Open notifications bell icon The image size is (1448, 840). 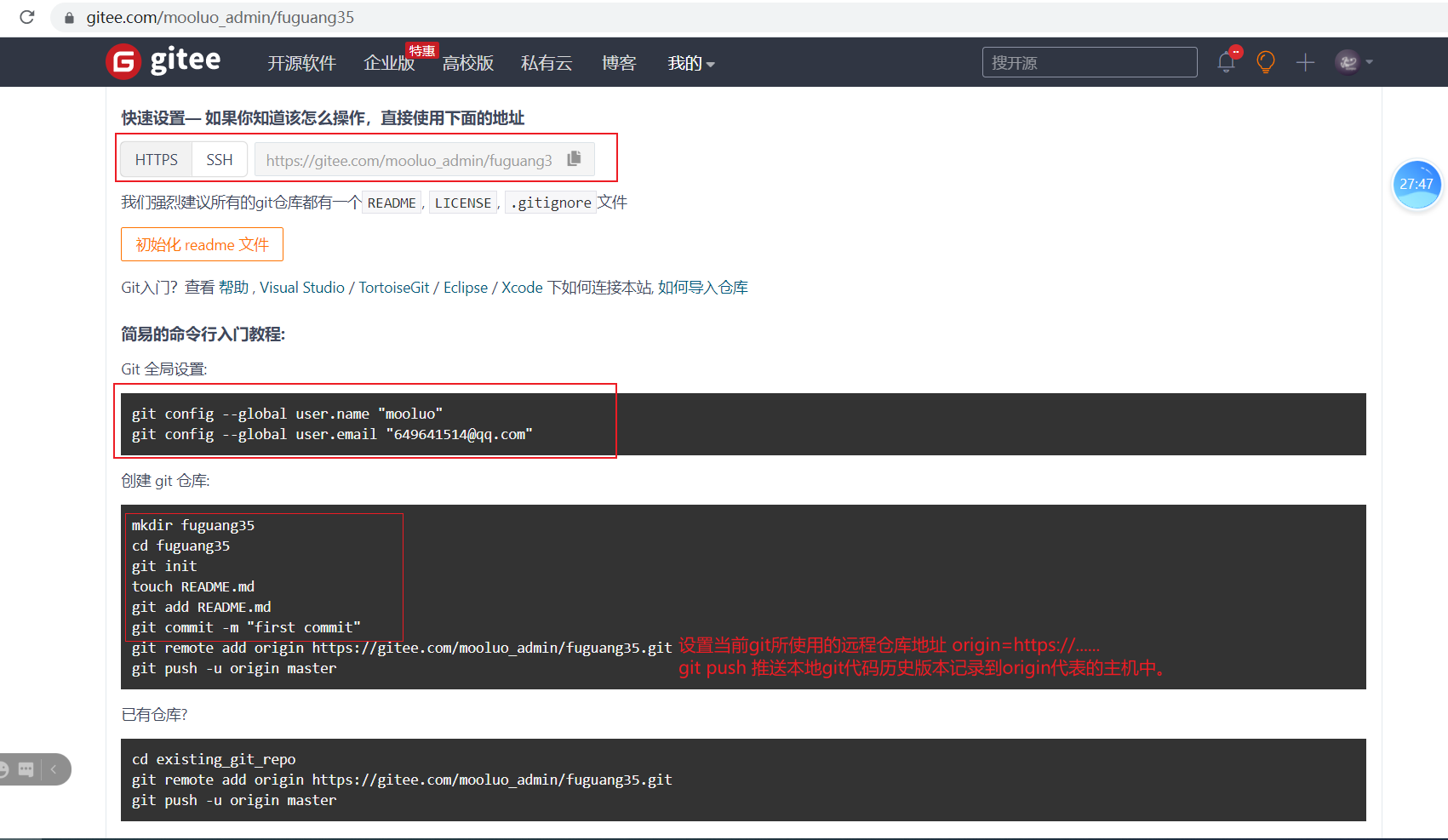click(x=1226, y=62)
